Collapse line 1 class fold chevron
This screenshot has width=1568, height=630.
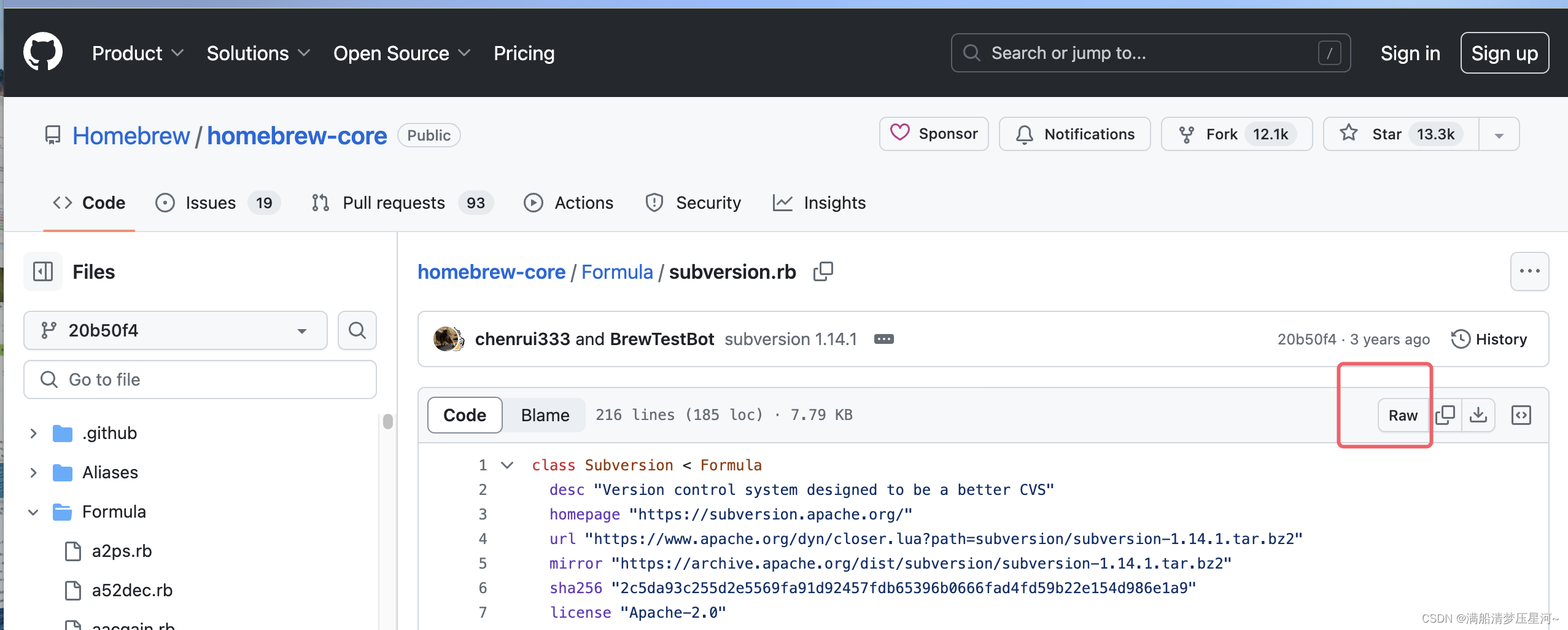pos(507,465)
